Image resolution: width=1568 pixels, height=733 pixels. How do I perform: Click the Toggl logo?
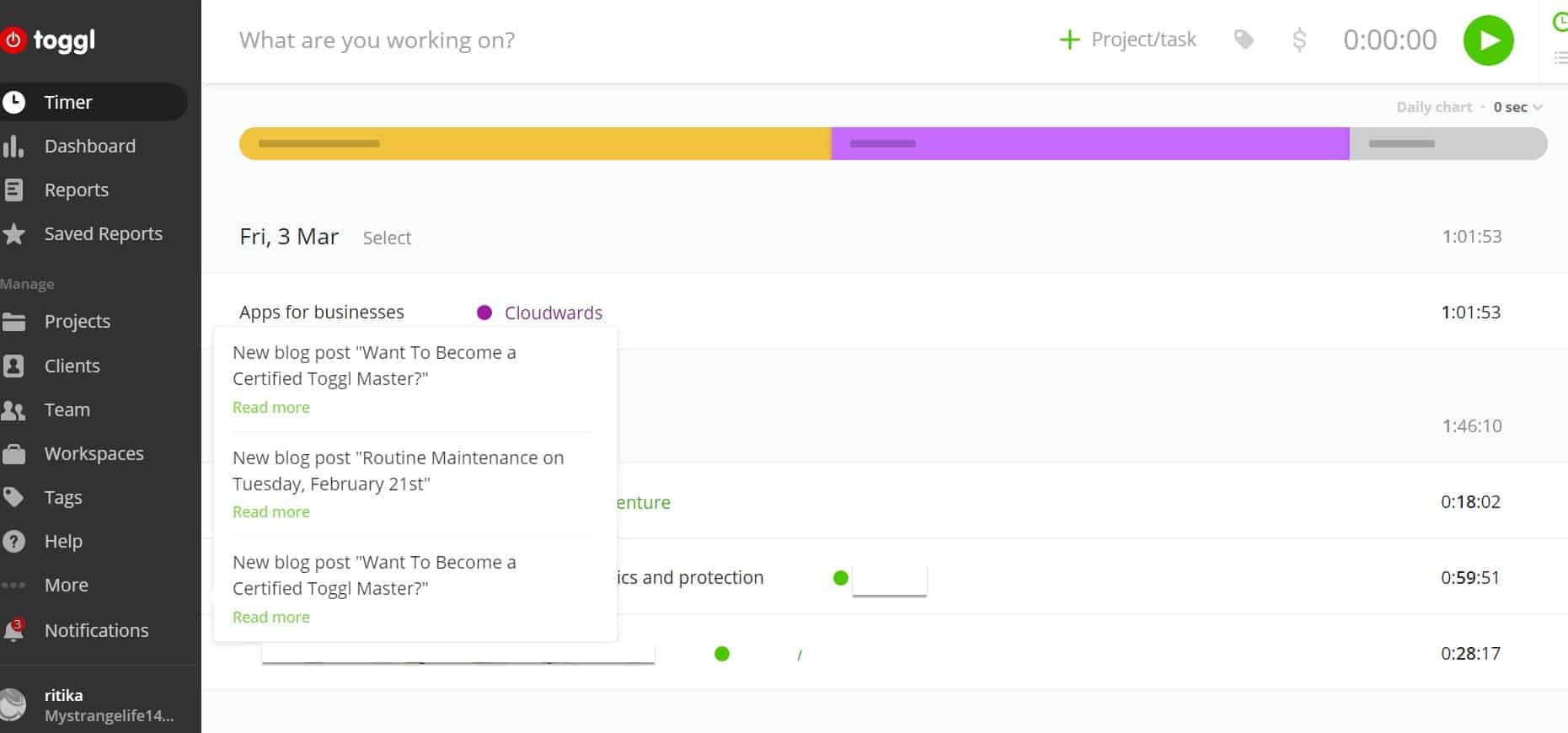point(49,40)
